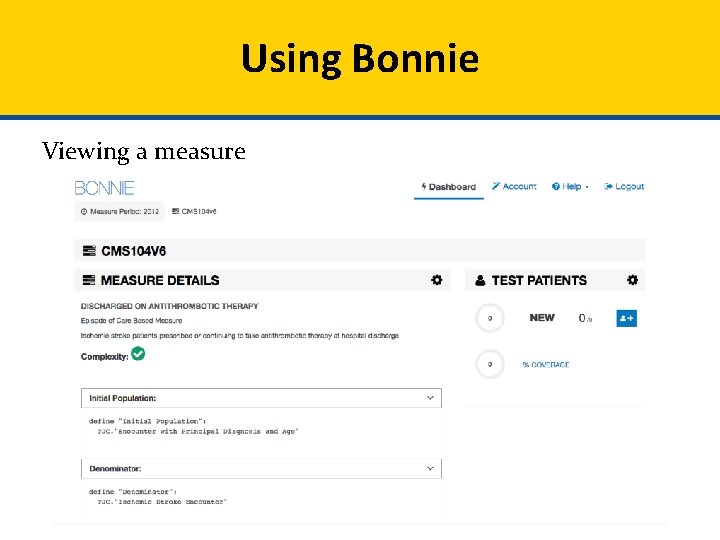Click the Measure Details list icon
This screenshot has width=720, height=540.
[x=89, y=281]
